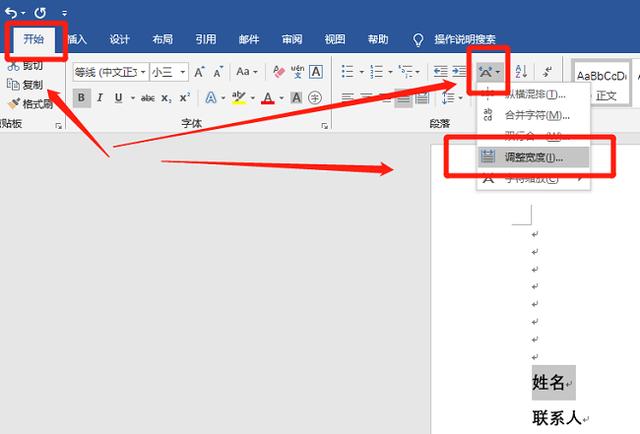The image size is (640, 434).
Task: Click the 复制 copy button
Action: 25,85
